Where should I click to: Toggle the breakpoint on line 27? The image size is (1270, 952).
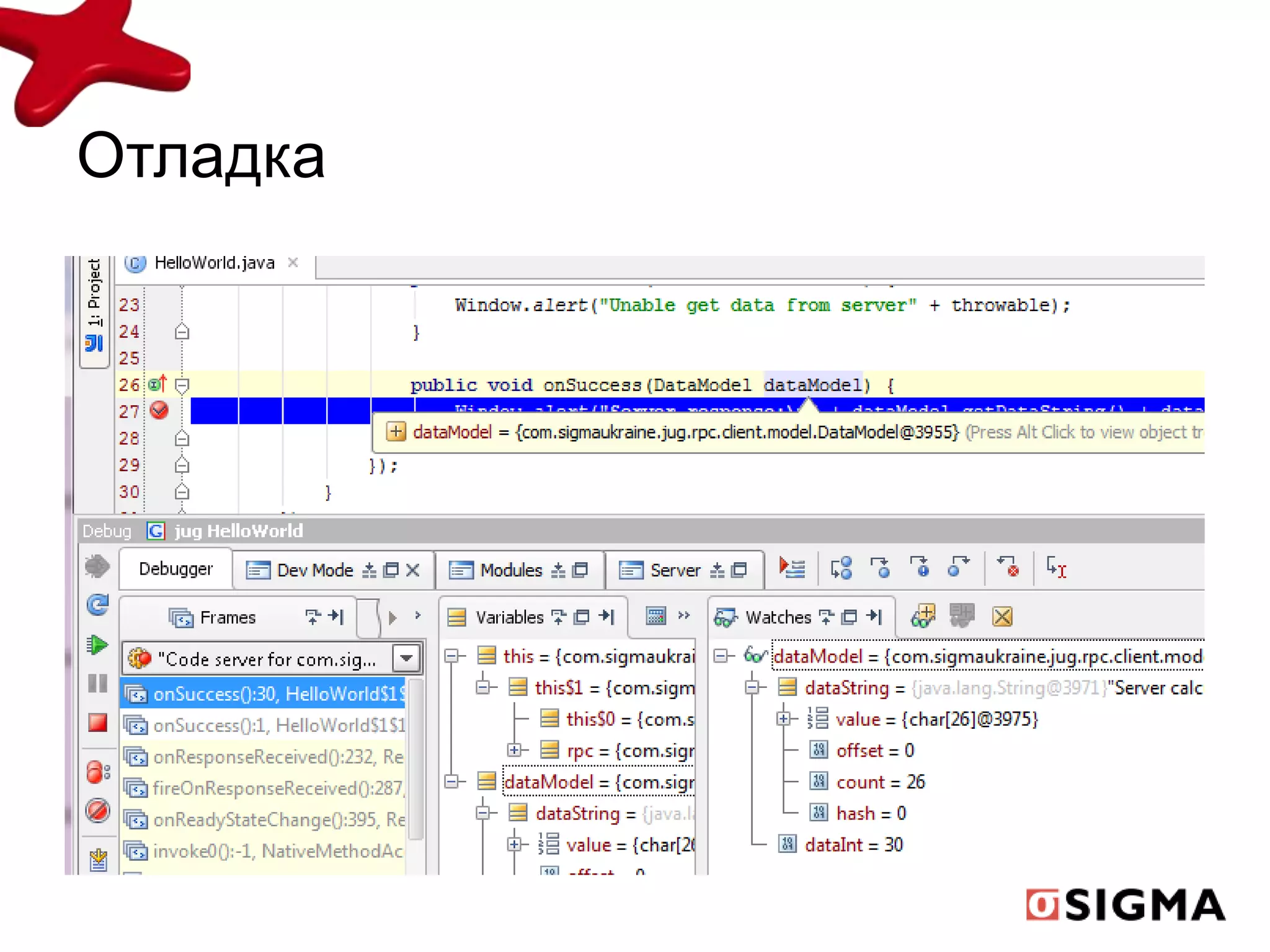[159, 410]
